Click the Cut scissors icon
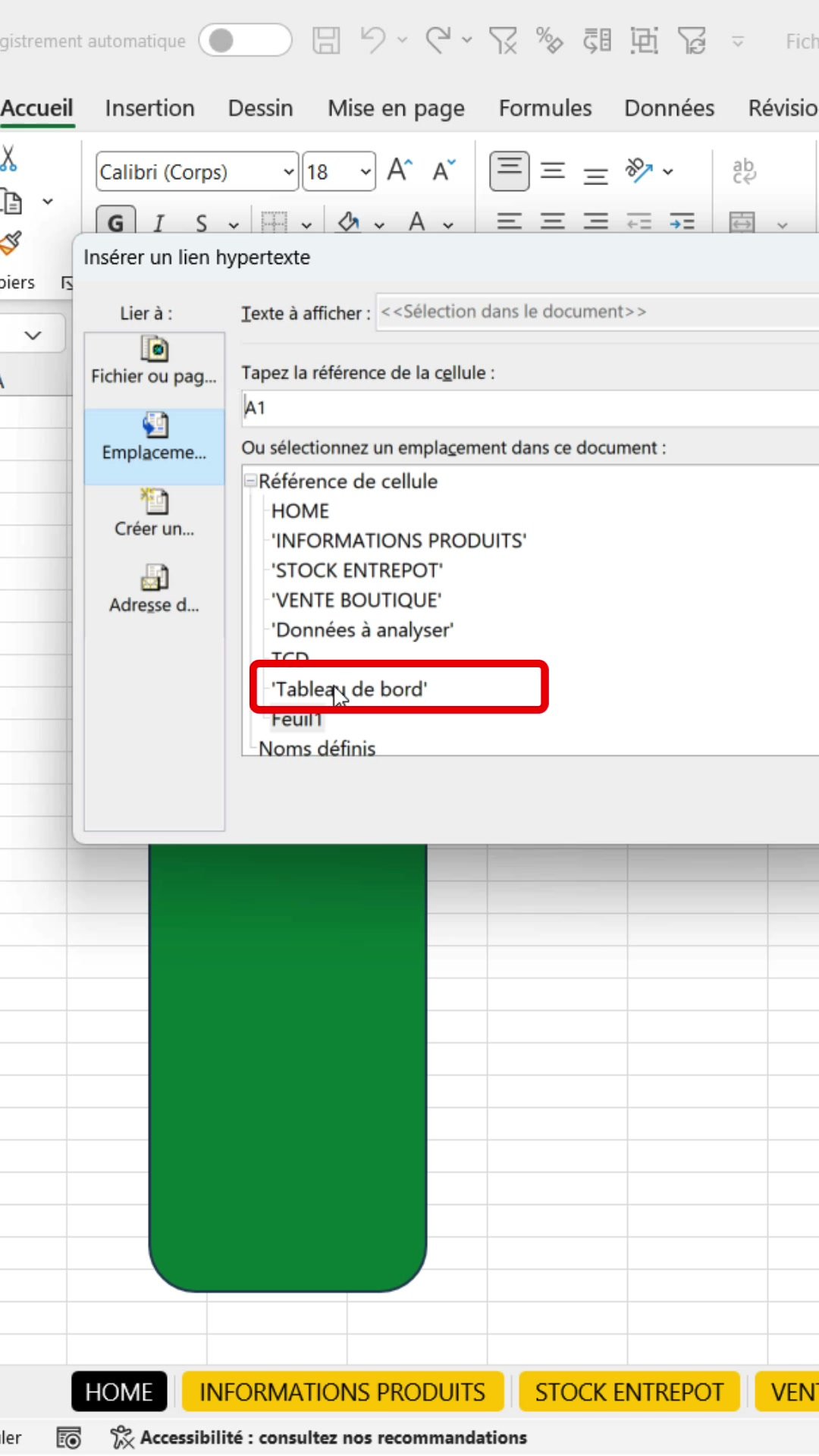Viewport: 819px width, 1456px height. (x=9, y=158)
